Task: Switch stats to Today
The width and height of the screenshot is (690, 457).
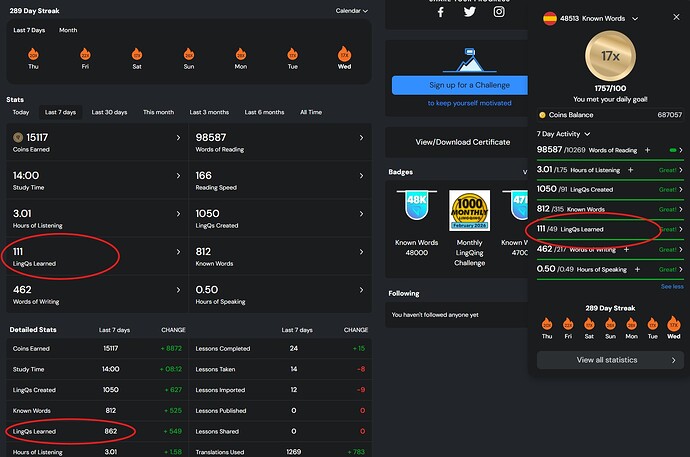Action: coord(21,112)
